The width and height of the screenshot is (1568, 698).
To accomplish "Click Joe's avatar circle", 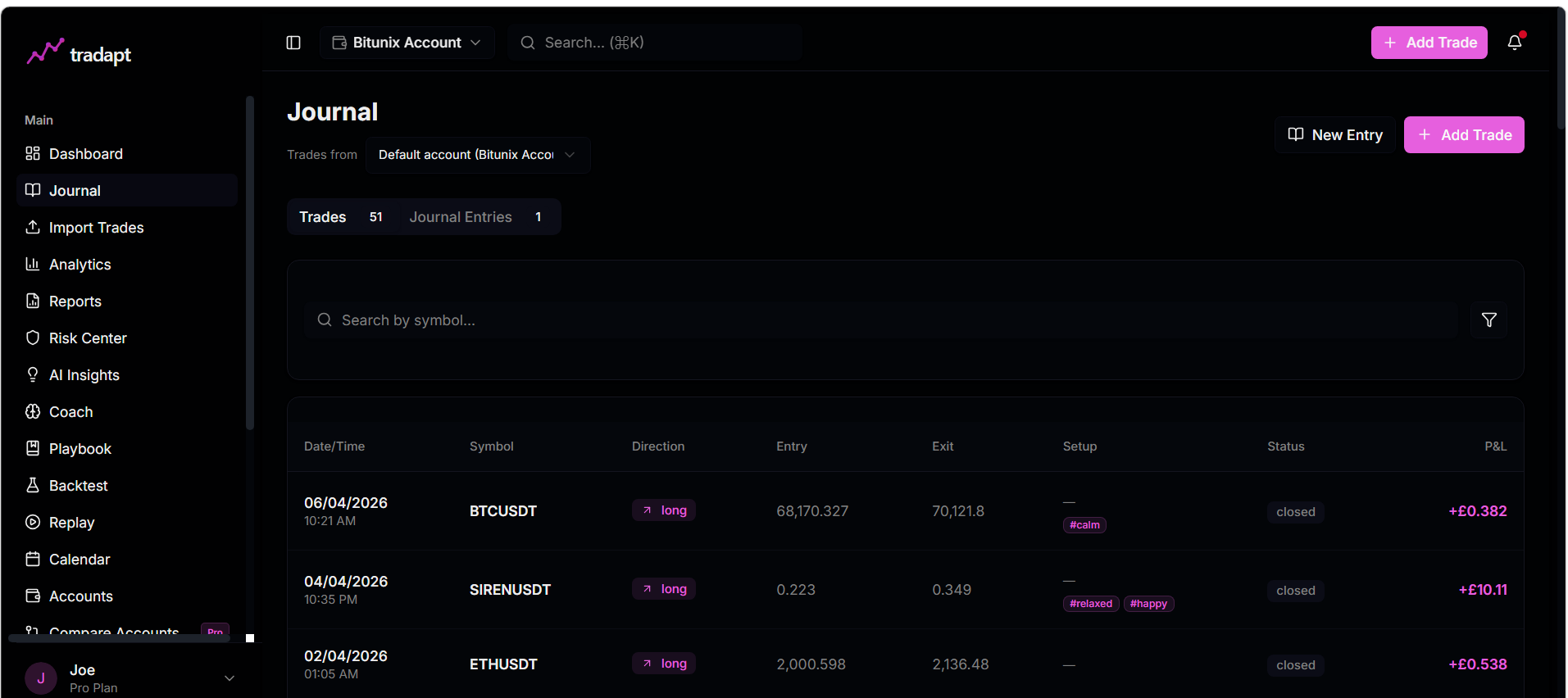I will click(x=41, y=678).
